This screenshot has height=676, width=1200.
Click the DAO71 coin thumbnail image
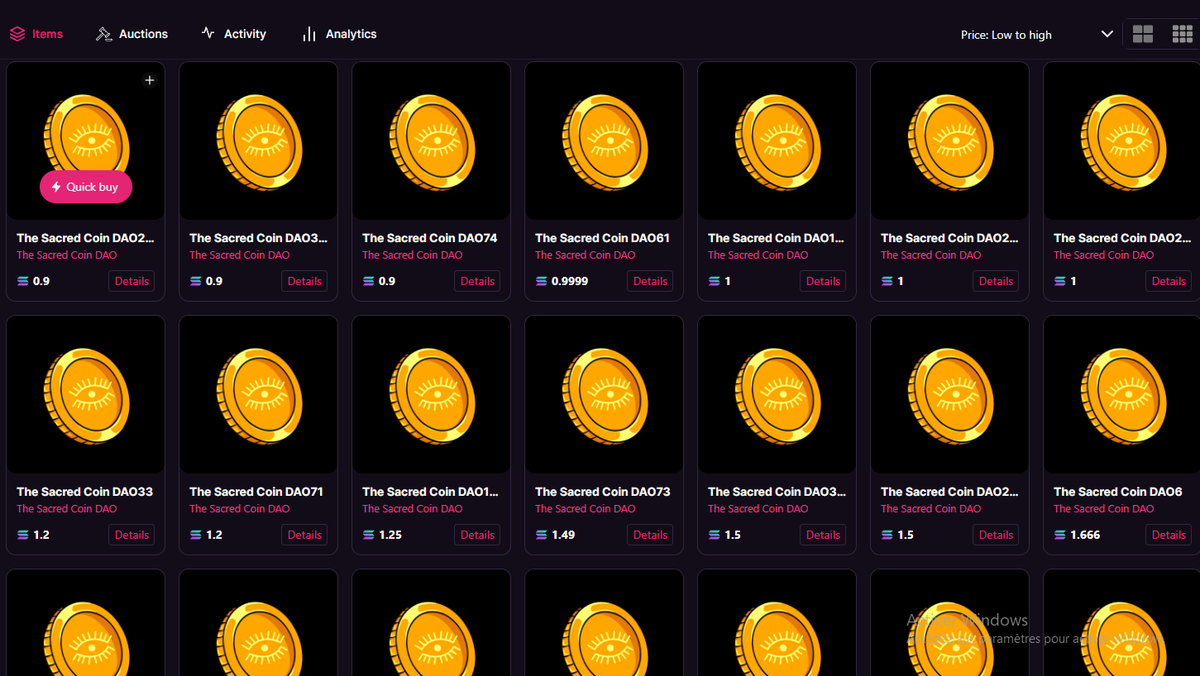[259, 395]
